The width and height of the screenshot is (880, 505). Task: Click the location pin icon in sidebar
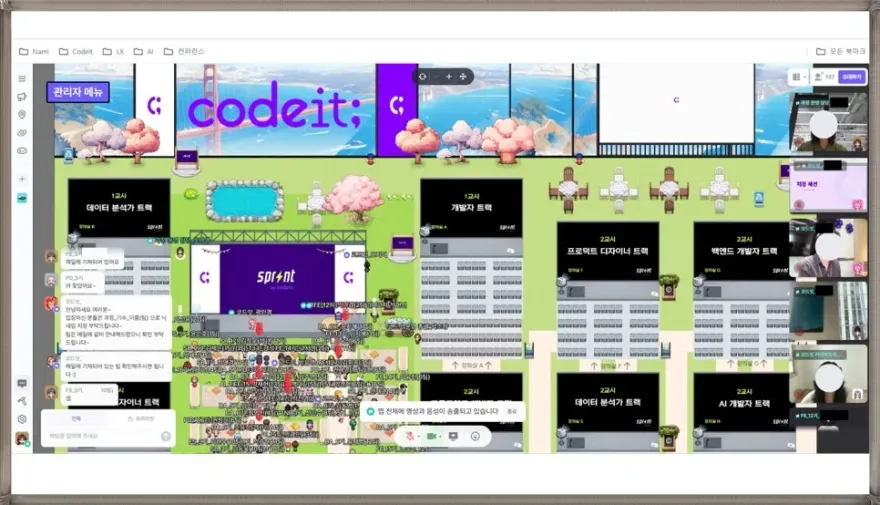22,114
